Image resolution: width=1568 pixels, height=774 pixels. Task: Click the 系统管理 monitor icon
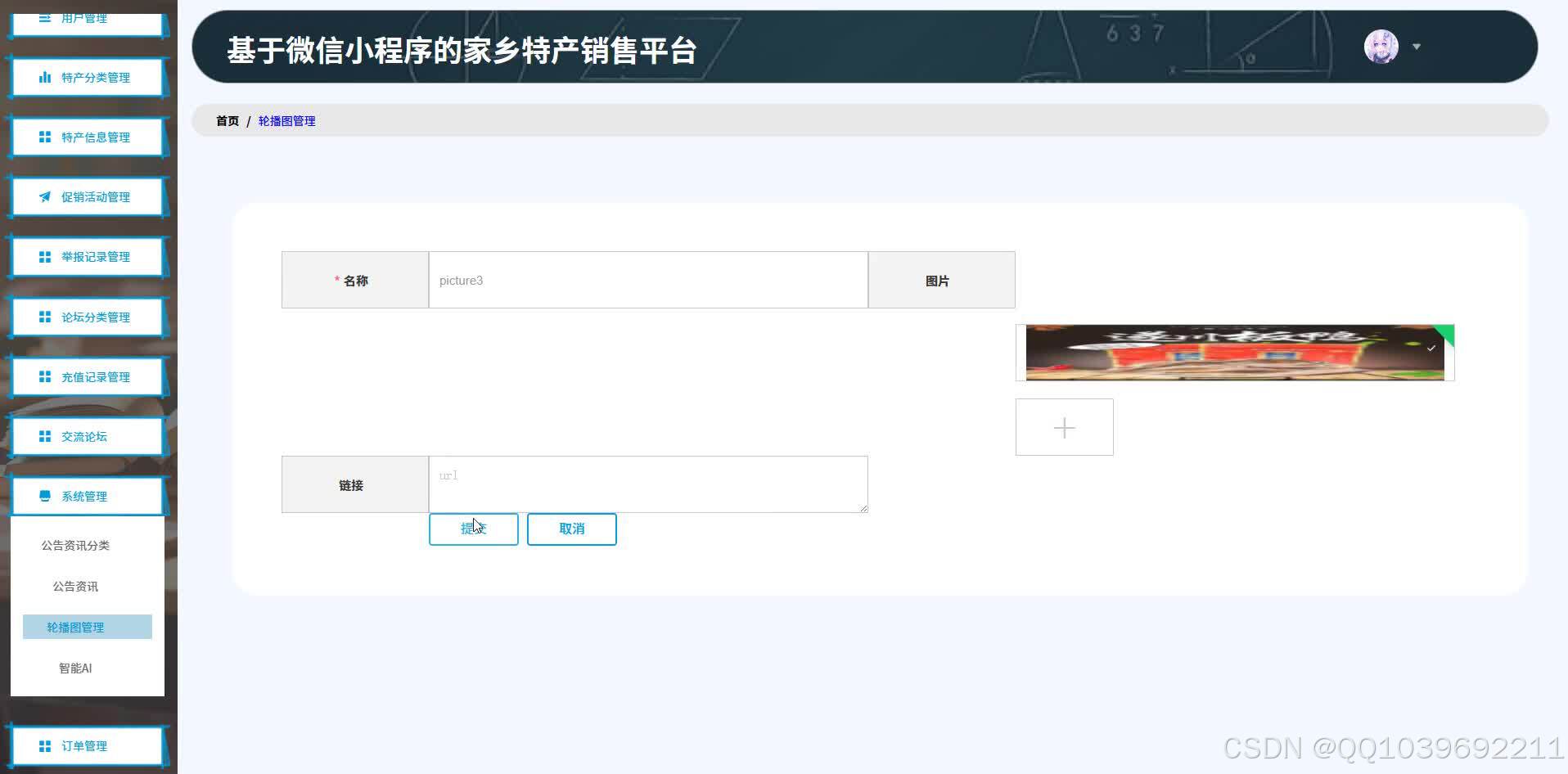[45, 496]
